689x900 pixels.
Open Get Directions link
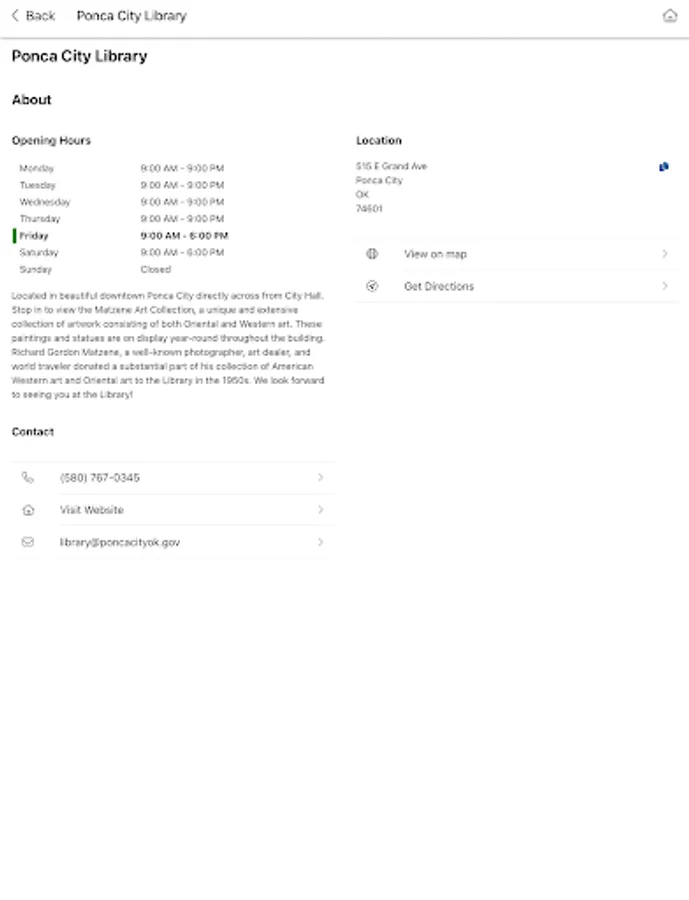(517, 286)
